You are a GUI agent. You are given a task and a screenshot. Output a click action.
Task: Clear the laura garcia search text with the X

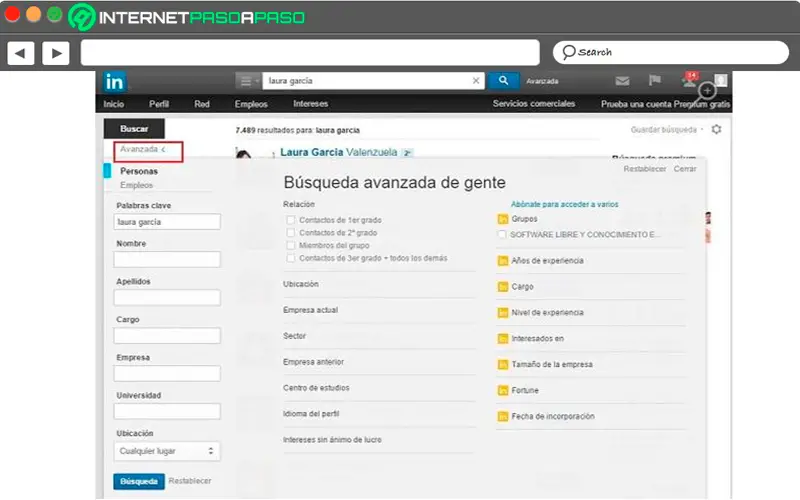click(476, 81)
